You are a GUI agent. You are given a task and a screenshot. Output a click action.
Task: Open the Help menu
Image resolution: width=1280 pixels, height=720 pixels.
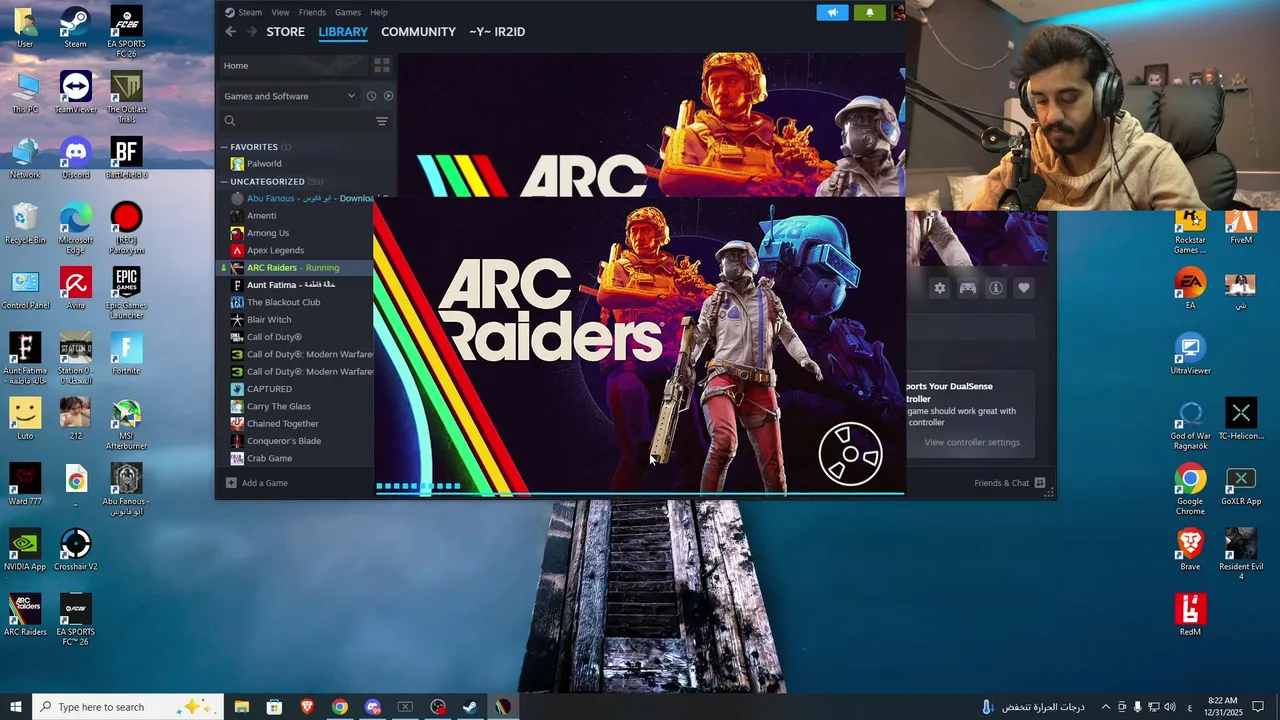pos(379,12)
